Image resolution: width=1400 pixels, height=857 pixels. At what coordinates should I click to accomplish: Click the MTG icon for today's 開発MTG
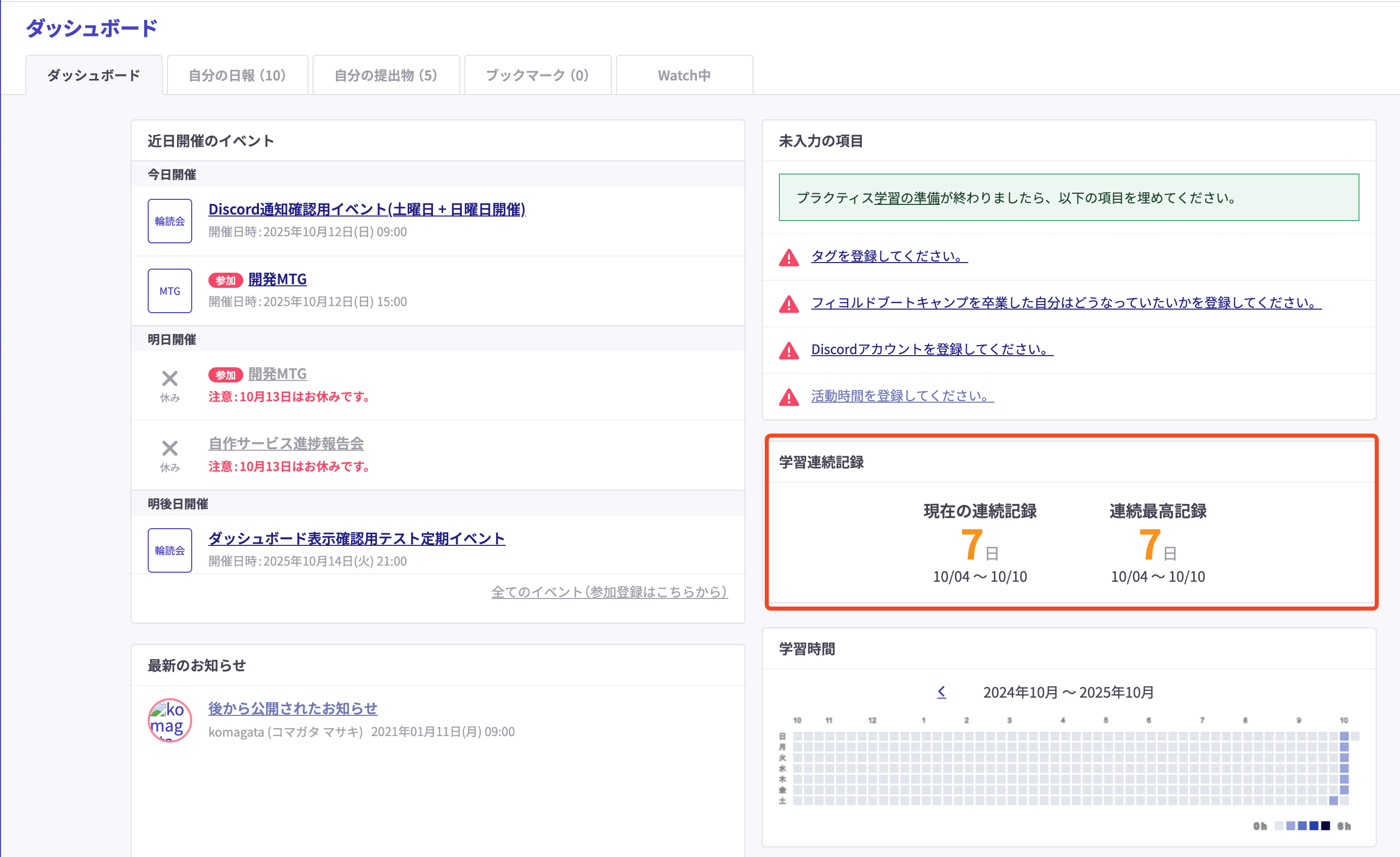coord(169,290)
